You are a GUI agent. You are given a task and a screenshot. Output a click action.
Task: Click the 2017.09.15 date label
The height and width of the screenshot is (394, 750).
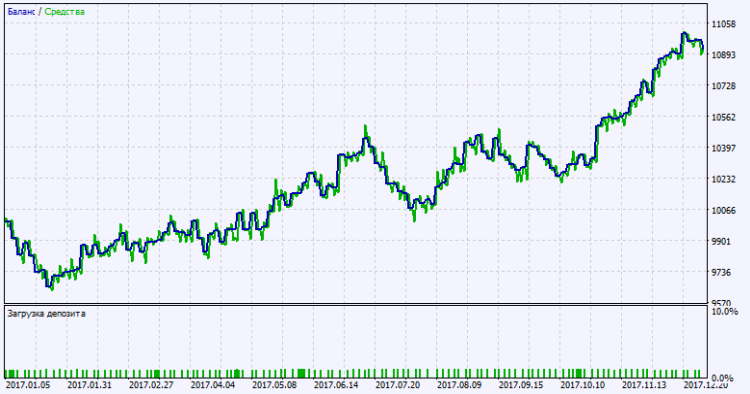(x=521, y=385)
